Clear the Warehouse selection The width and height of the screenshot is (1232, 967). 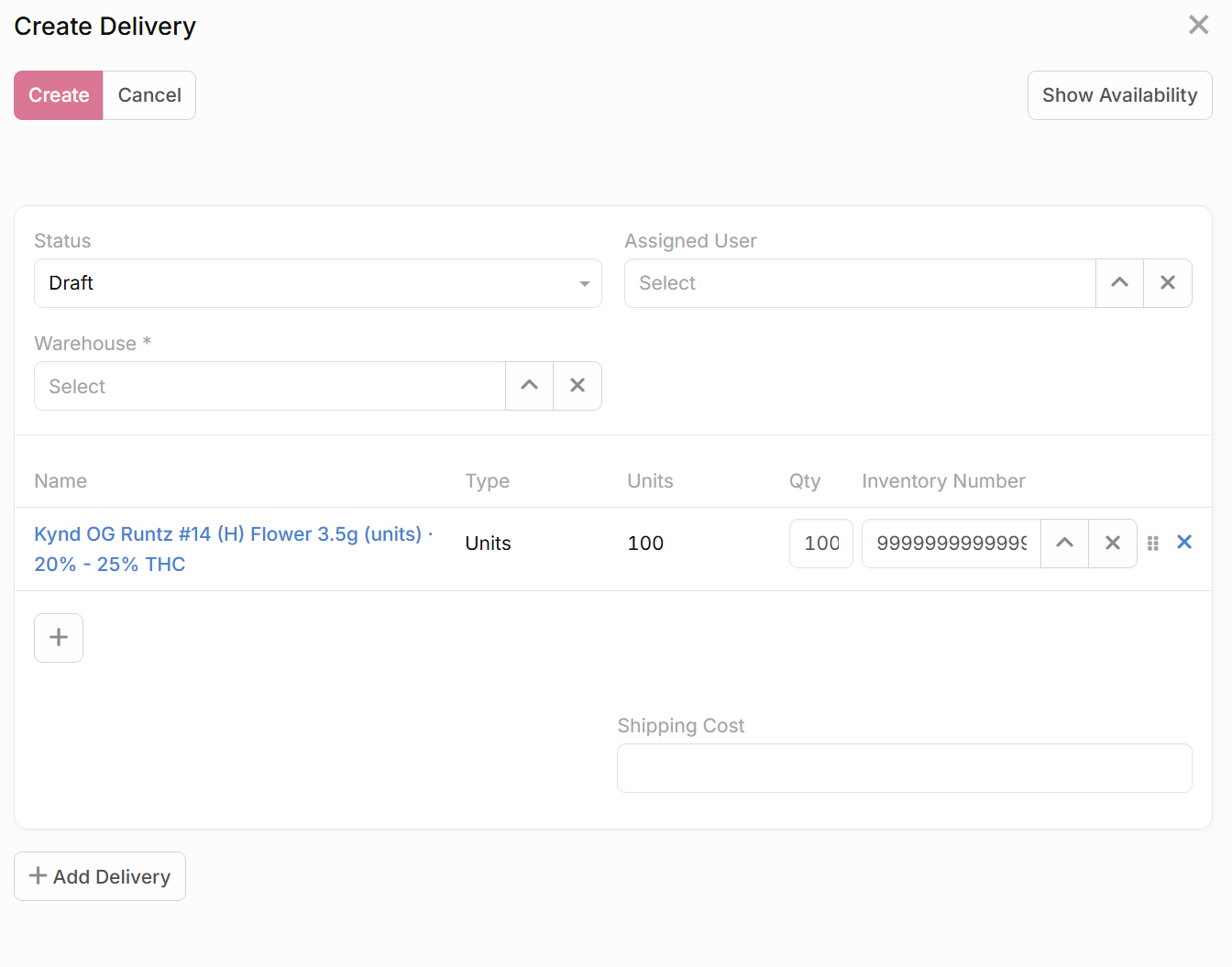coord(577,386)
